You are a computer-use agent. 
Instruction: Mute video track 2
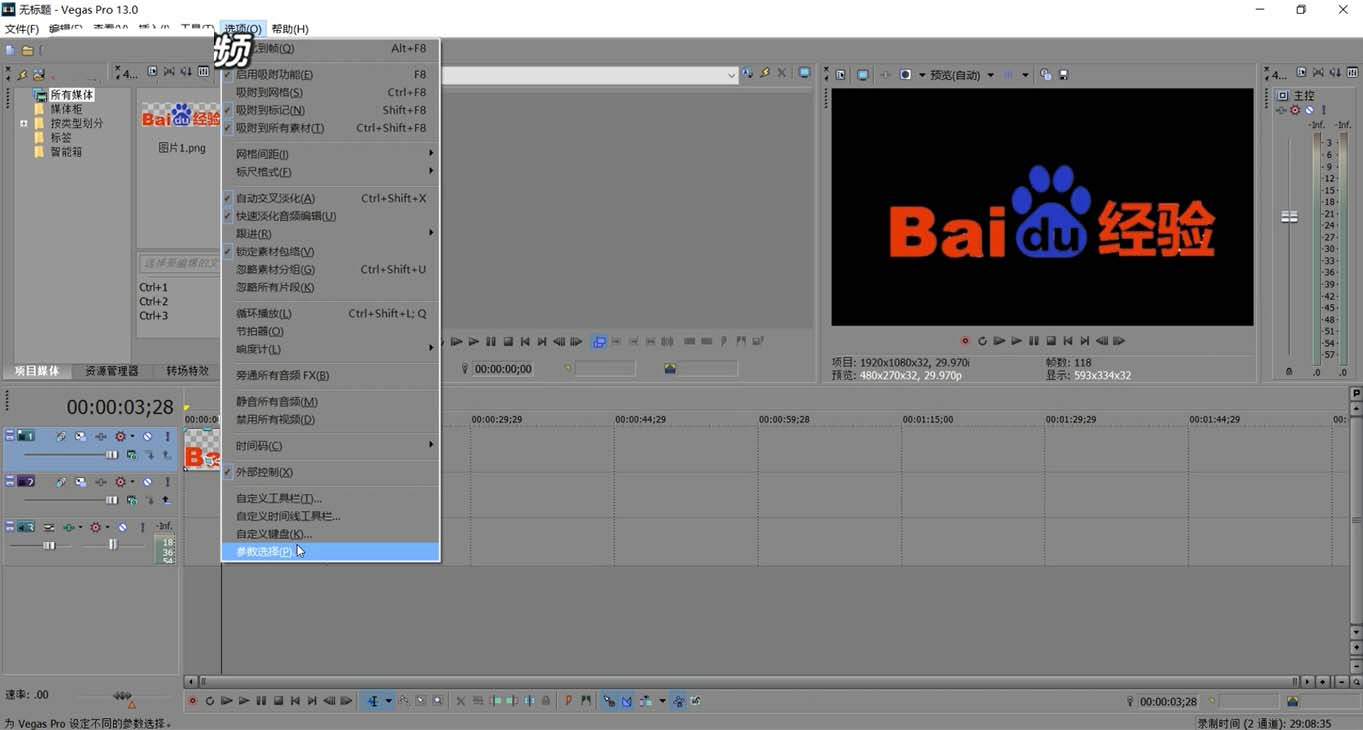tap(148, 482)
